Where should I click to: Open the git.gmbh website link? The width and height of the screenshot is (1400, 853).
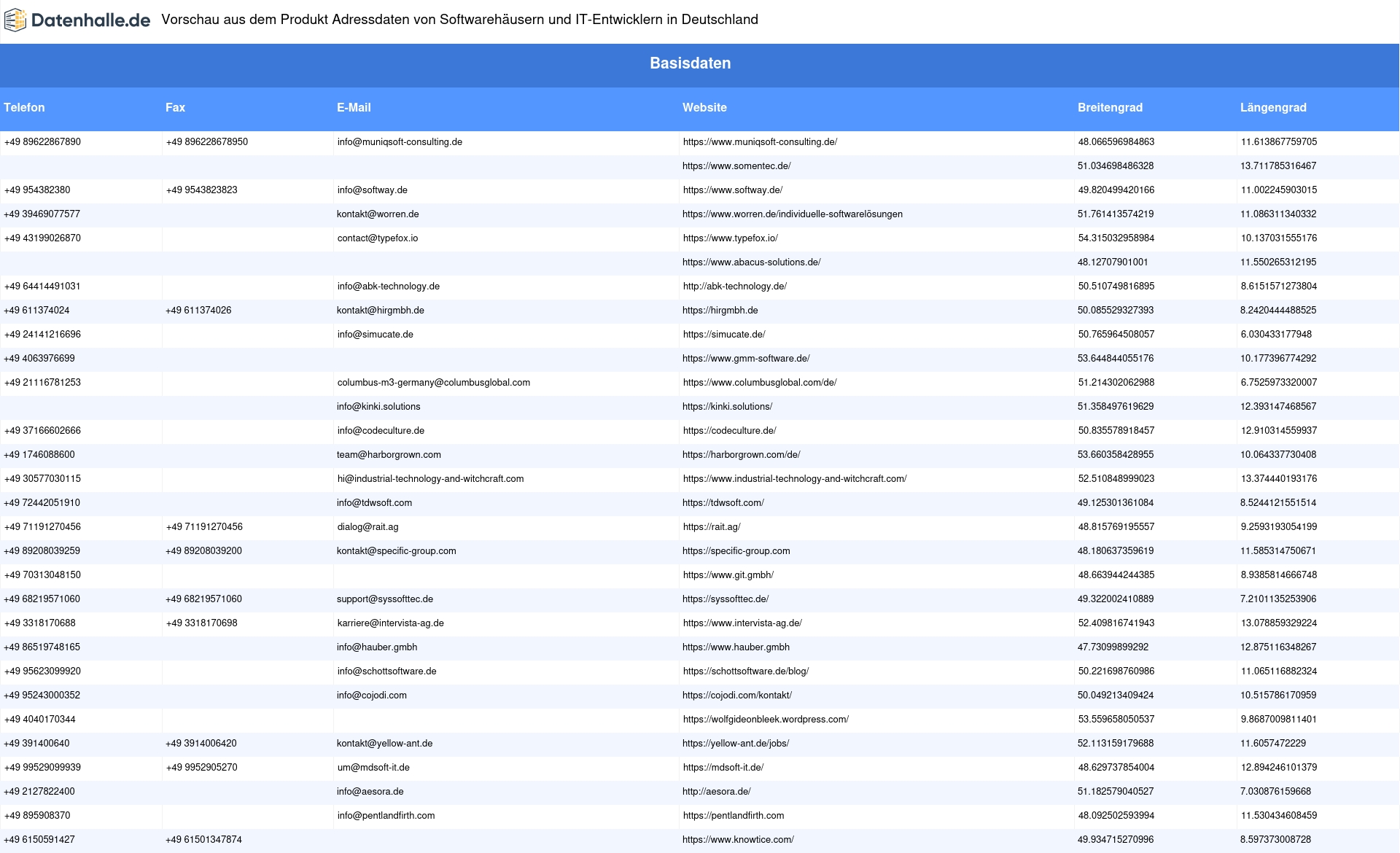coord(728,575)
